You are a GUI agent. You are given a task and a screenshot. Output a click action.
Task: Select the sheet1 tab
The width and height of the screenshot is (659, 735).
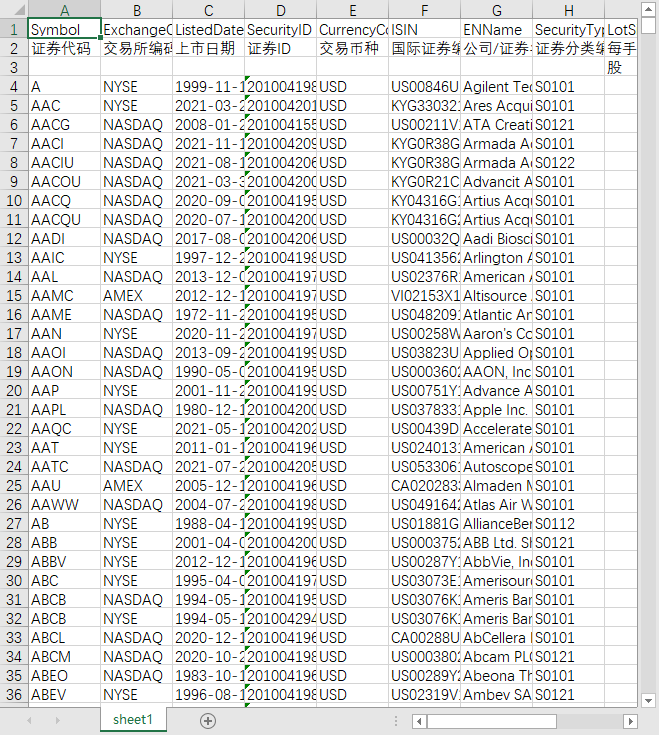133,720
